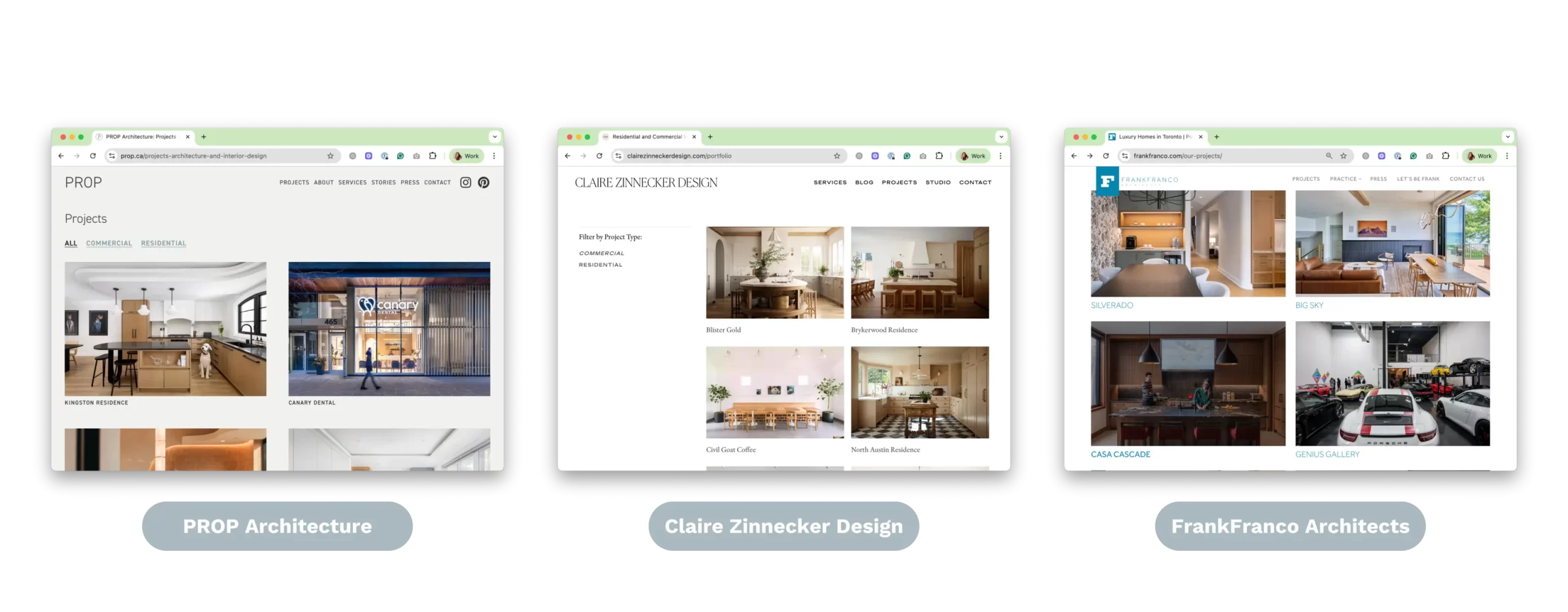The height and width of the screenshot is (612, 1568).
Task: Expand the tab search chevron in PROP browser window
Action: 495,137
